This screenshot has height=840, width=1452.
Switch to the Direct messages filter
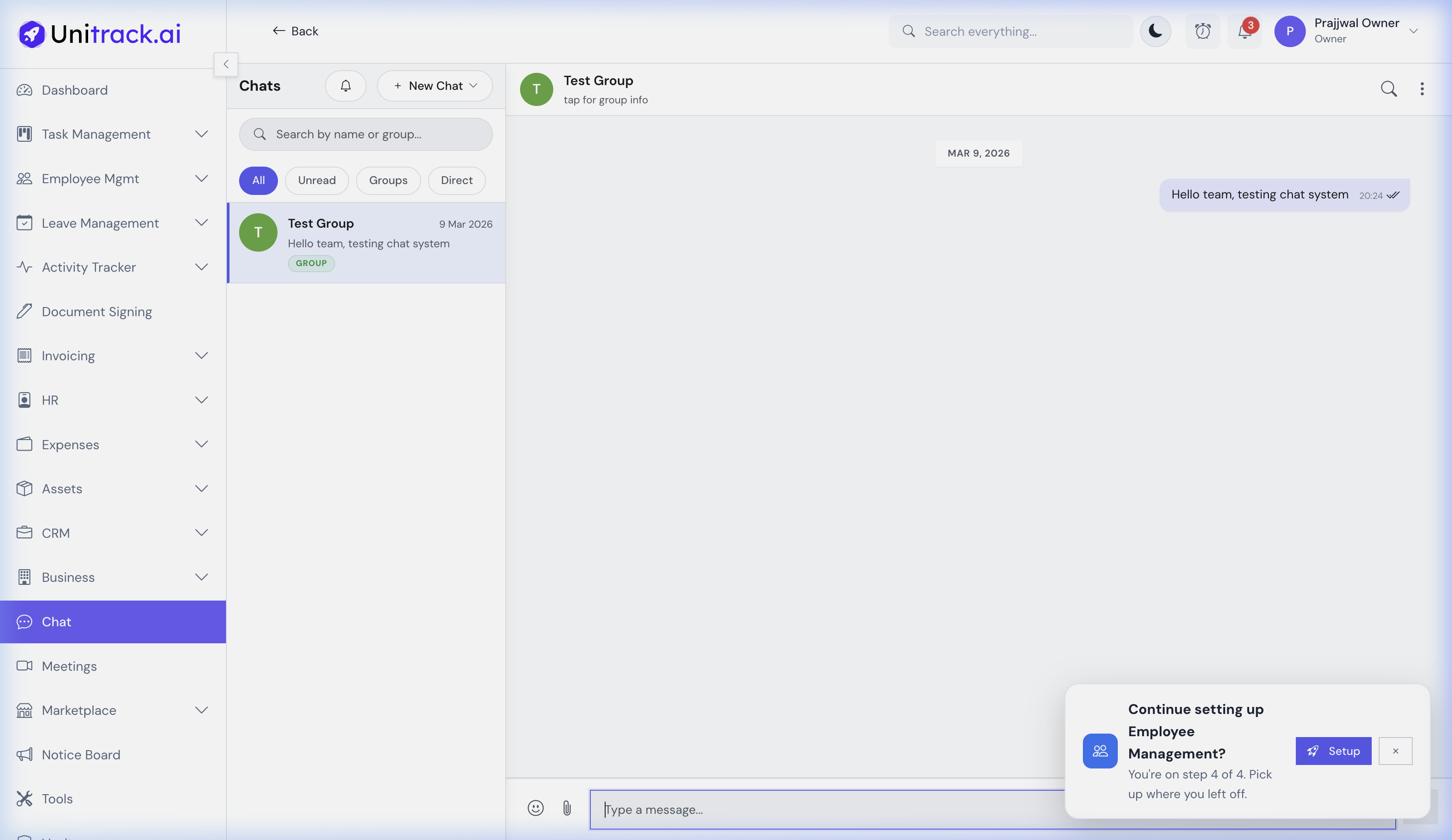click(x=456, y=180)
